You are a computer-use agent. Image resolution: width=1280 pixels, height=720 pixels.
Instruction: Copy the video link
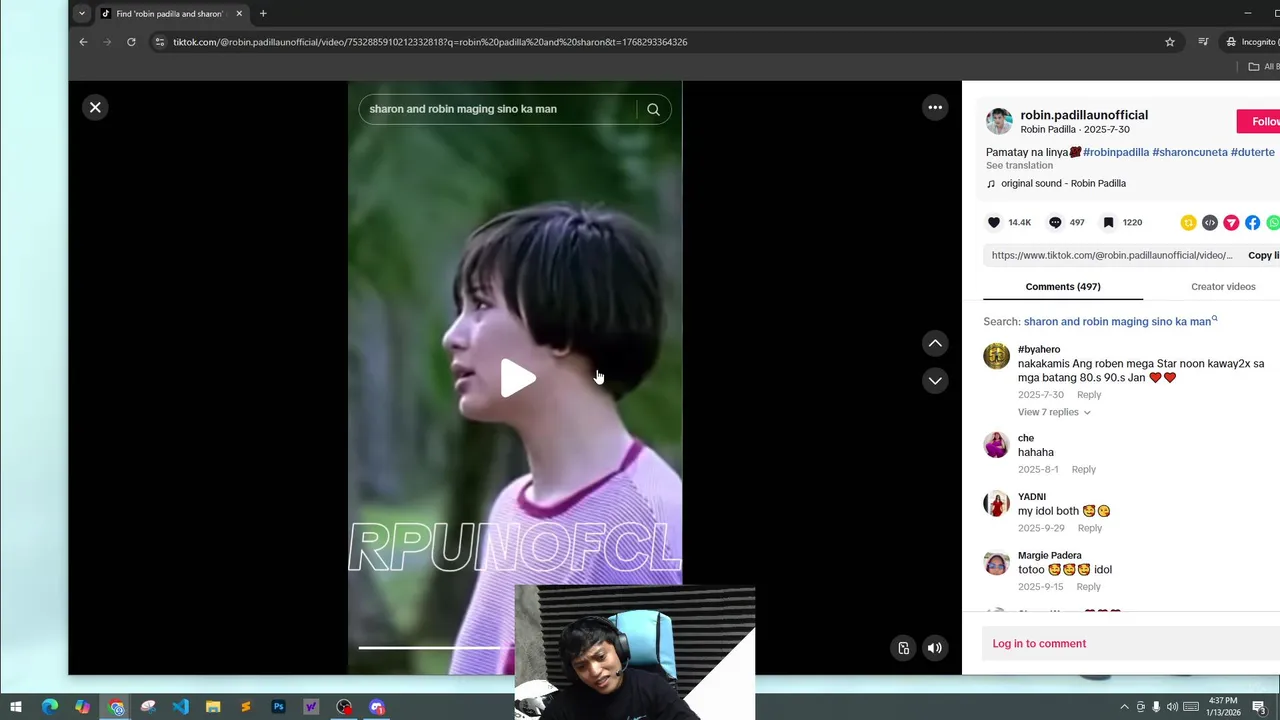tap(1263, 256)
